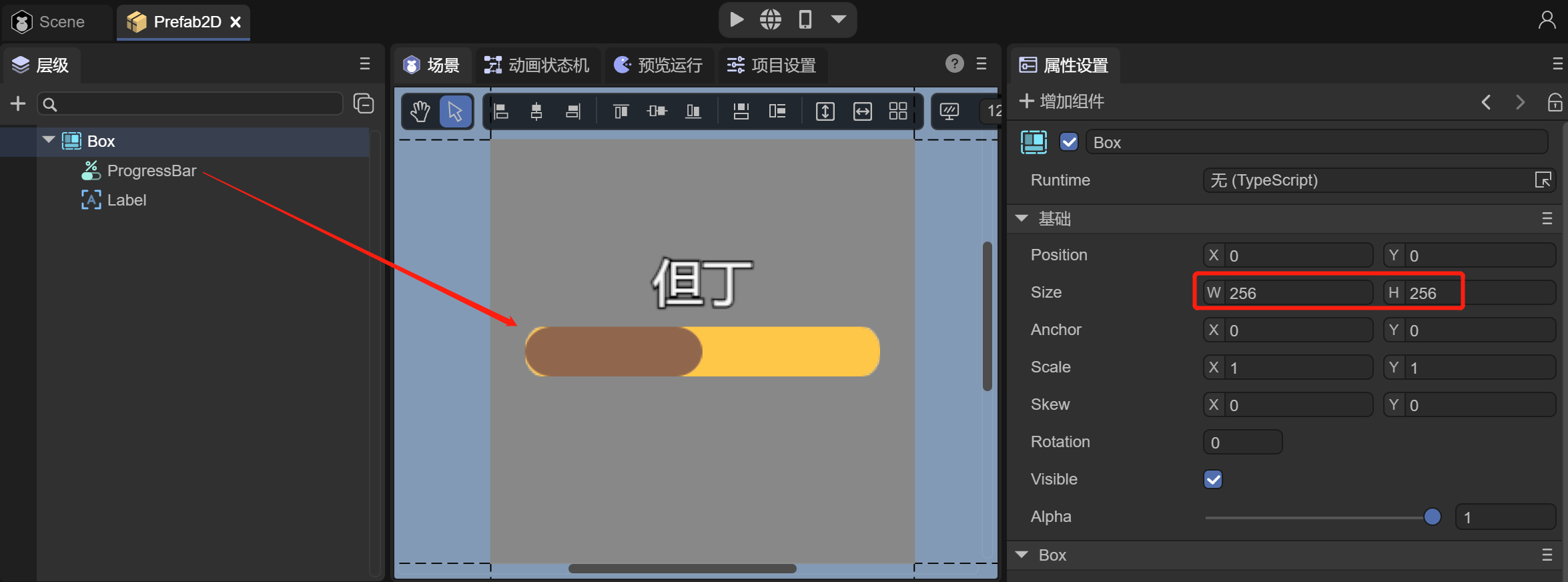Click the 增加组件 button

(x=1062, y=101)
